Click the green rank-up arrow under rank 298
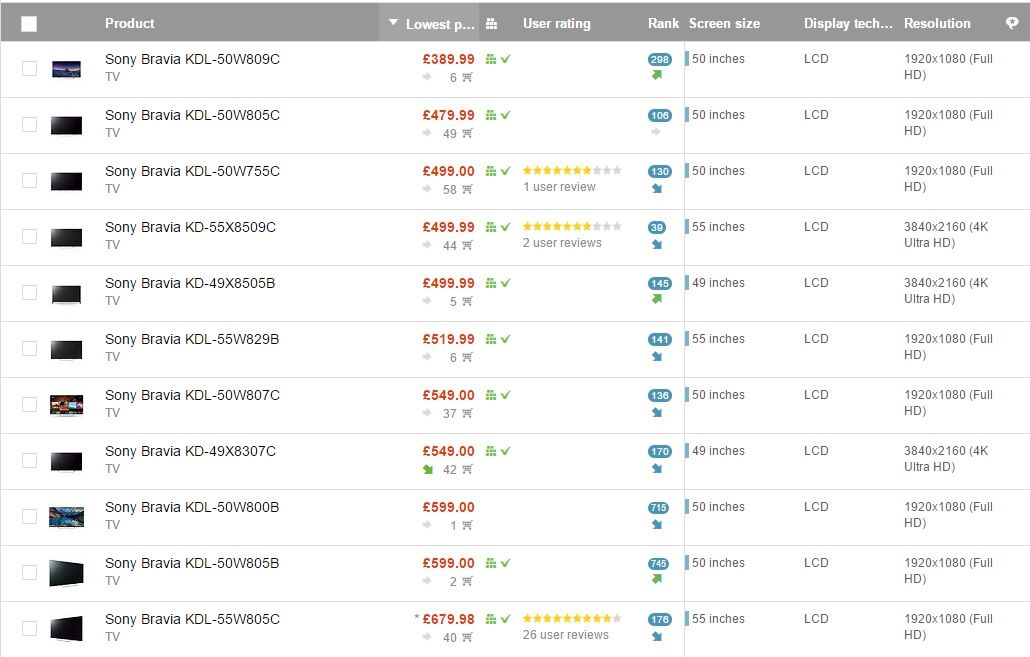Viewport: 1030px width, 657px height. (657, 75)
